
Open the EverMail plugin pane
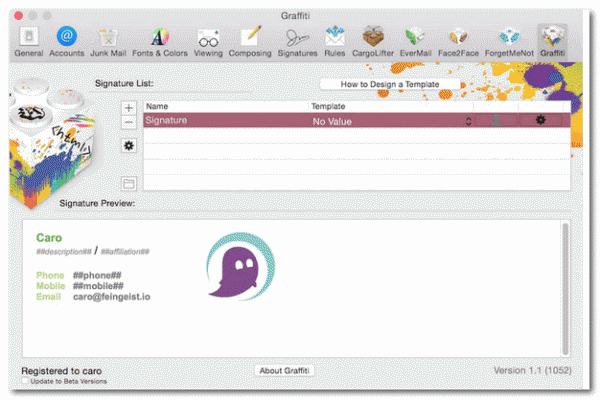(416, 42)
